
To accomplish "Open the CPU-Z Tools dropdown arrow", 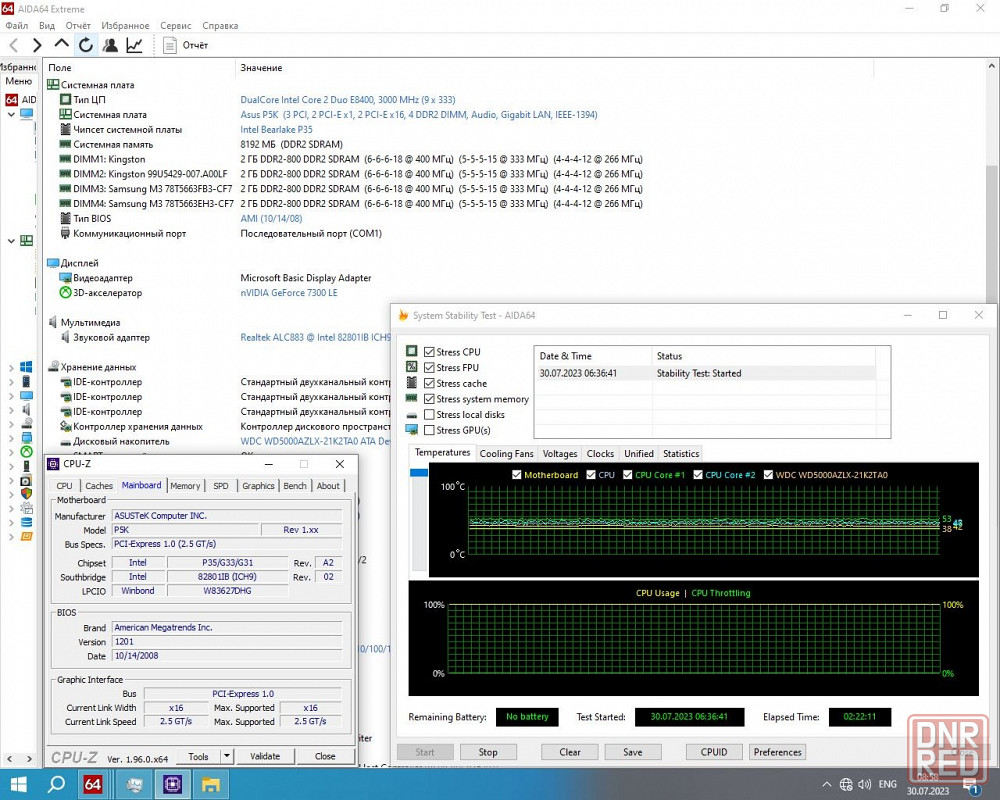I will (227, 756).
